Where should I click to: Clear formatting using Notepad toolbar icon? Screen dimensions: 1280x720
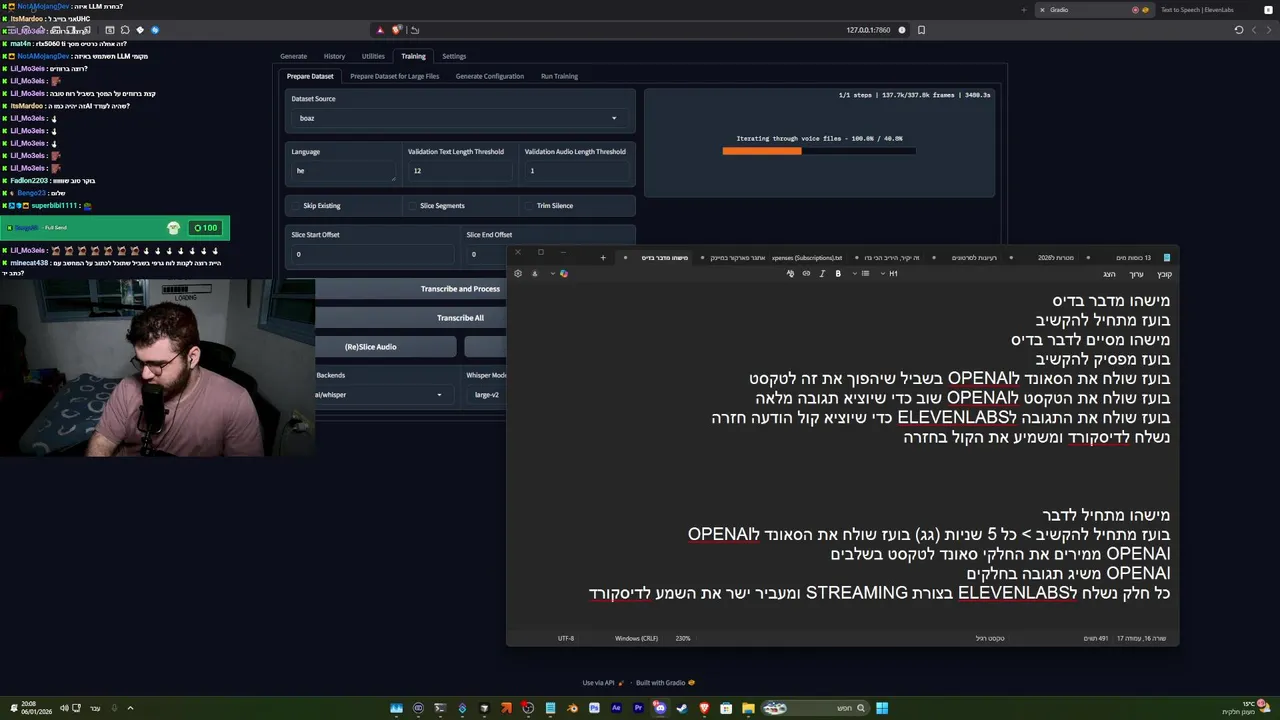click(790, 274)
